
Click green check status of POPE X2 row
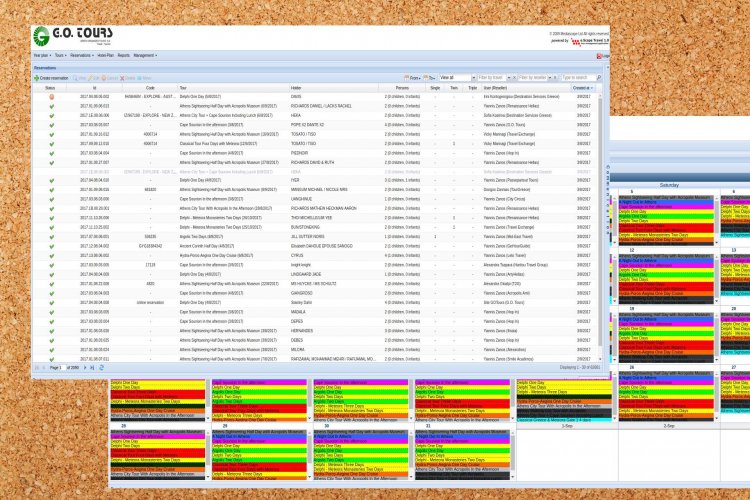52,125
